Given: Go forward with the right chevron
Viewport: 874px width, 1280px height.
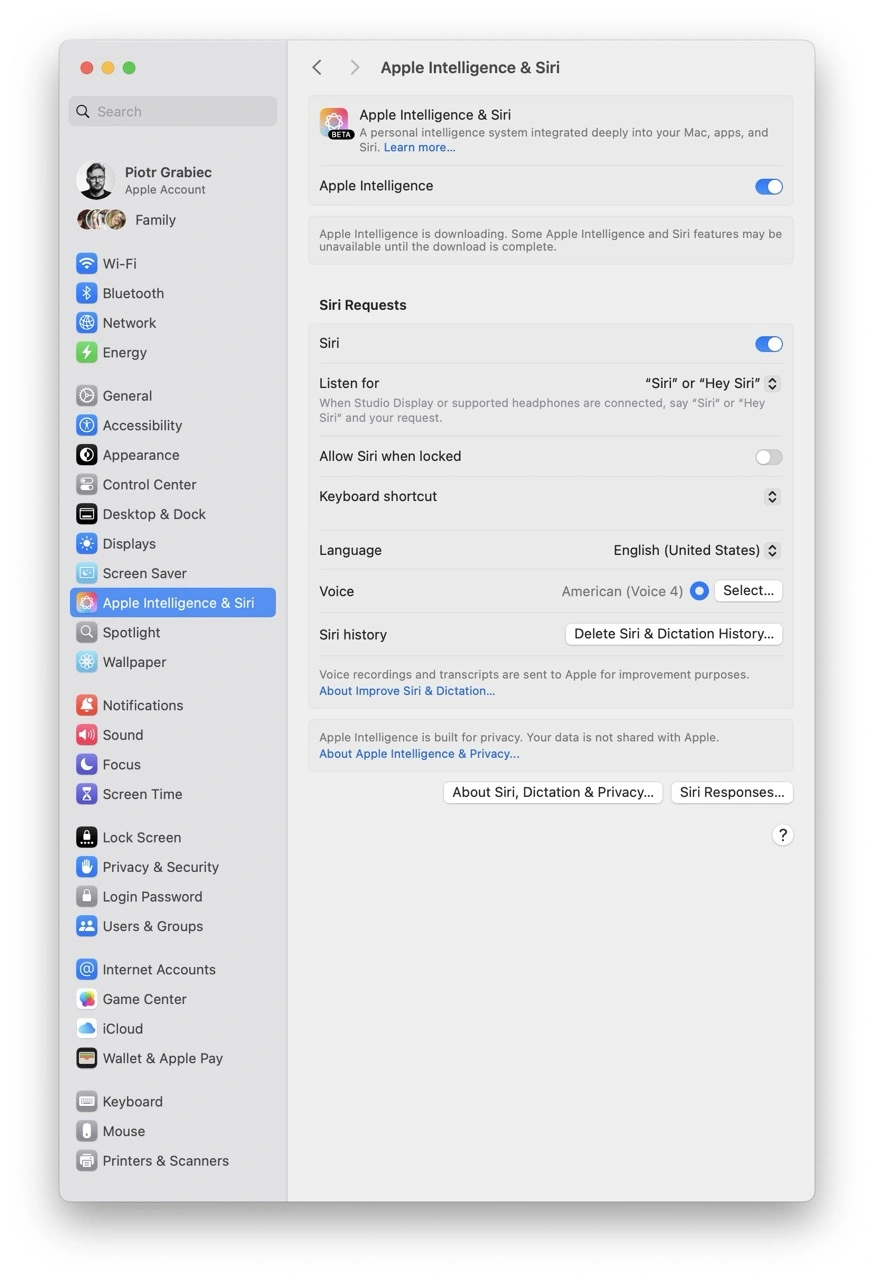Looking at the screenshot, I should pyautogui.click(x=354, y=67).
